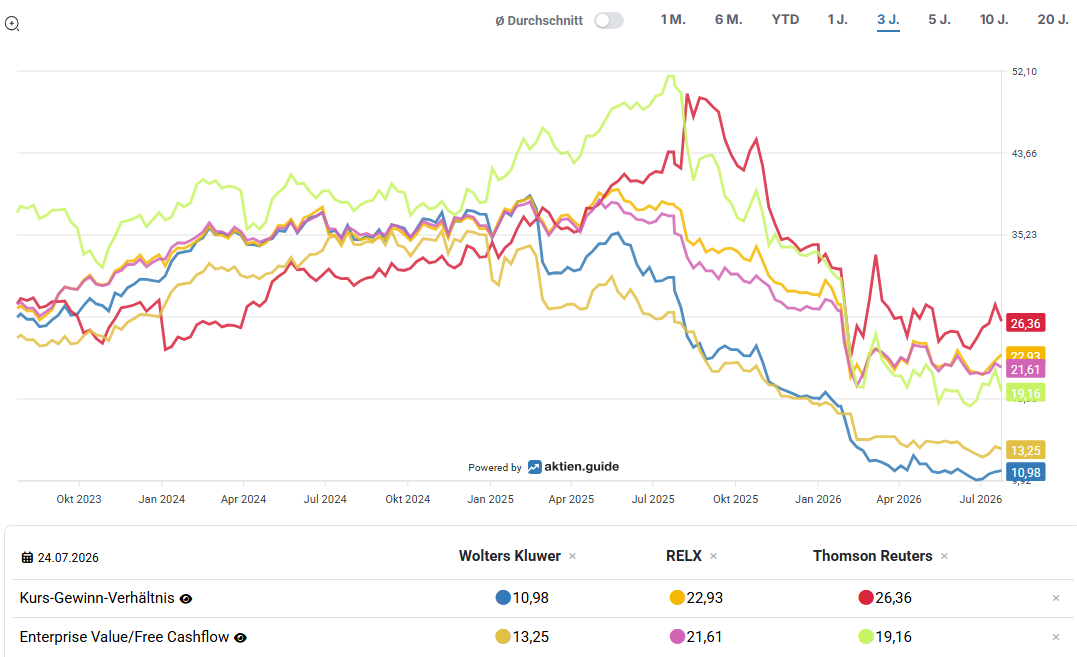Click the Kurs-Gewinn-Verhältnis label

point(97,598)
